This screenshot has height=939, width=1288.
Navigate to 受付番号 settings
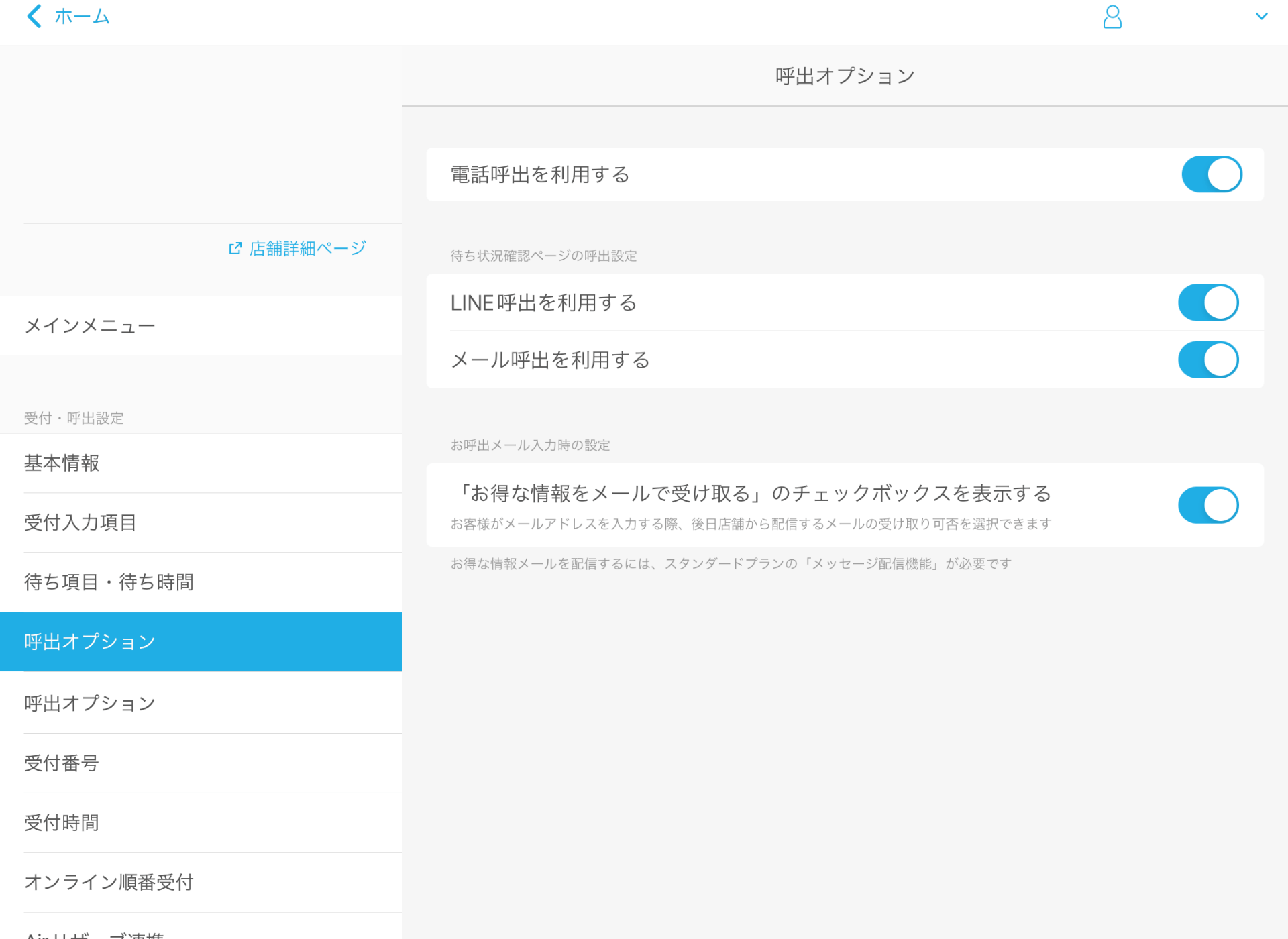point(62,763)
